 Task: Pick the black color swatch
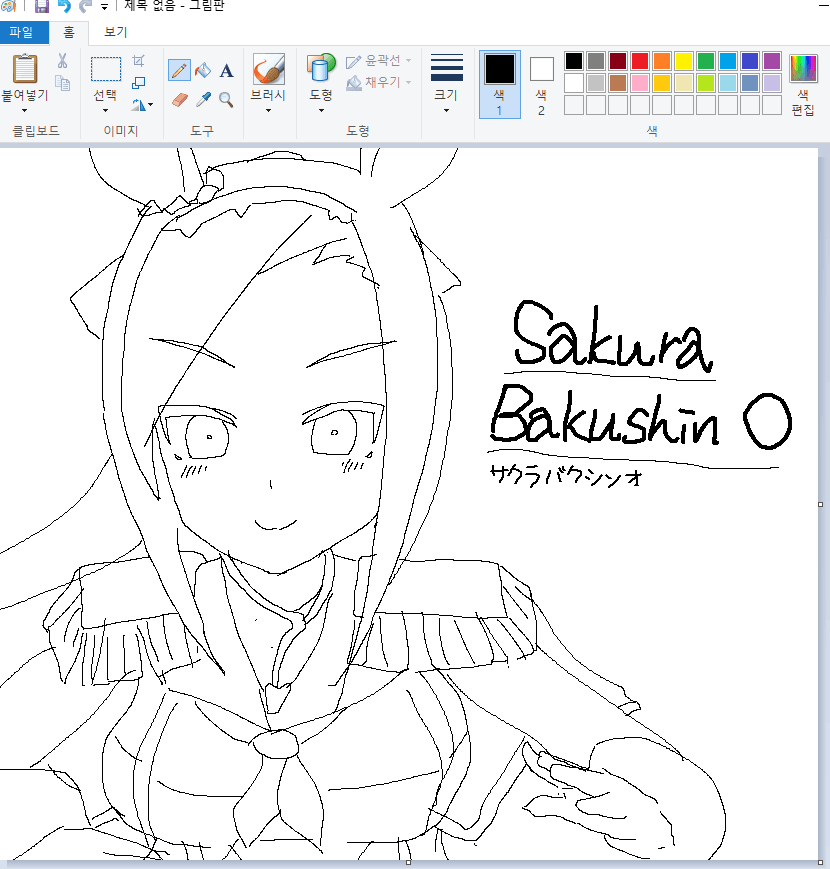(x=574, y=60)
